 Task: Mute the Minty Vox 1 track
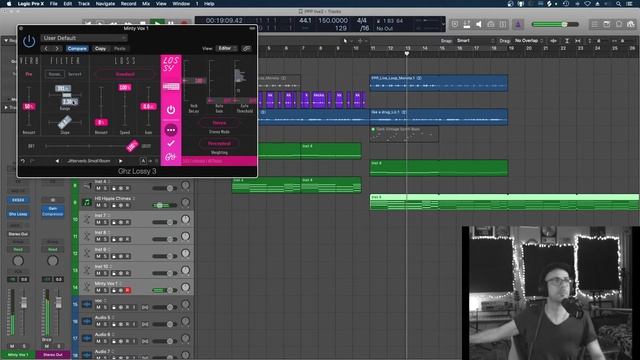[98, 290]
